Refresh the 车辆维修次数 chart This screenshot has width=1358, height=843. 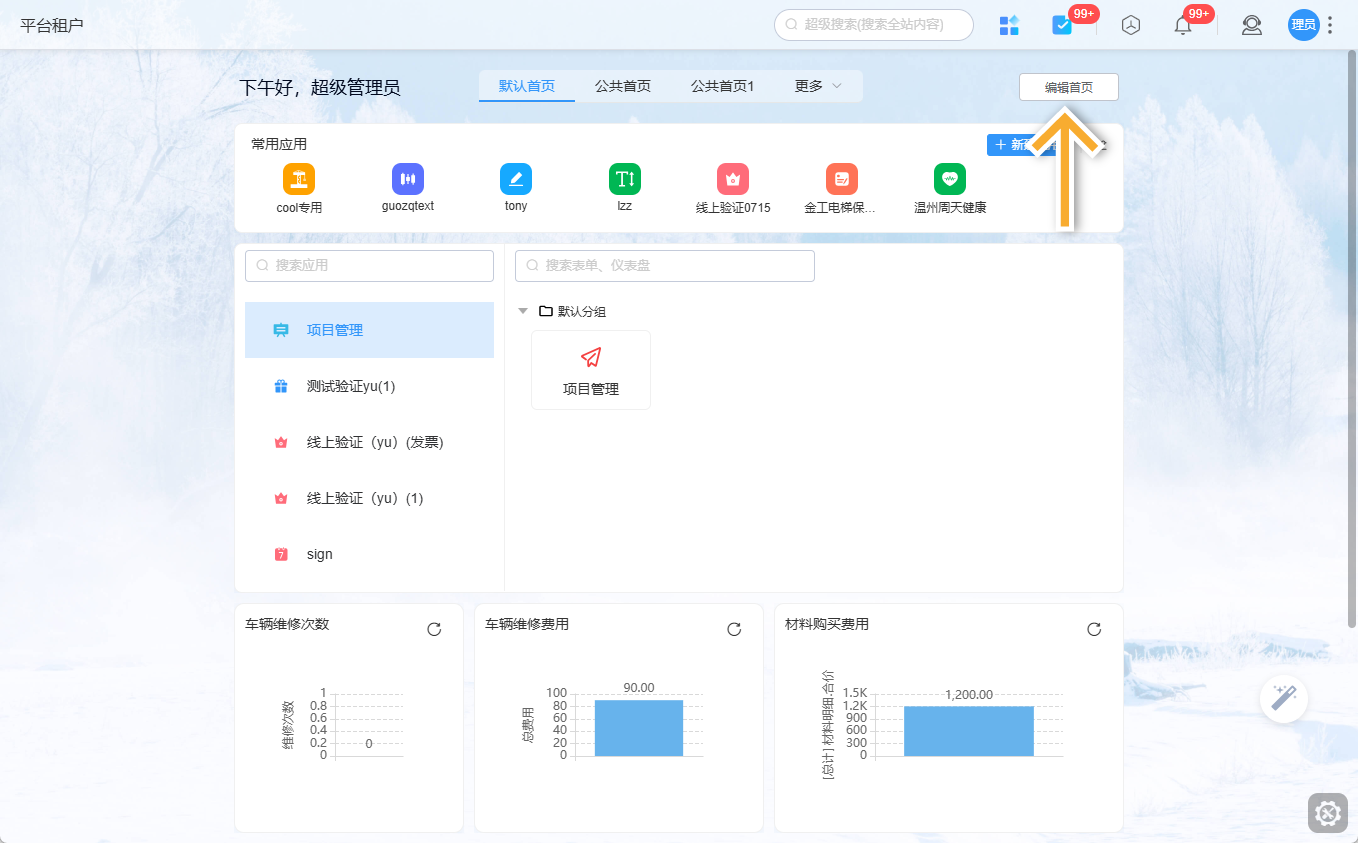433,629
